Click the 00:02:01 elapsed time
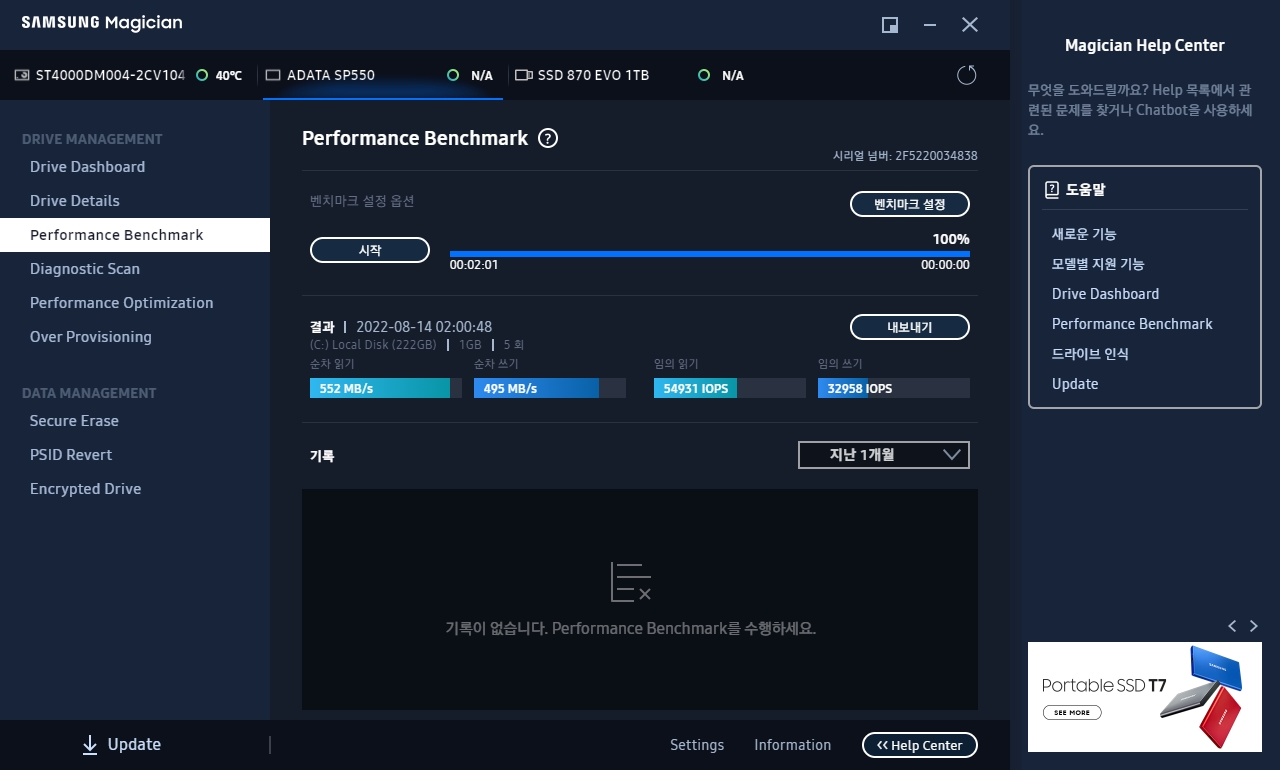The width and height of the screenshot is (1280, 770). (x=474, y=265)
